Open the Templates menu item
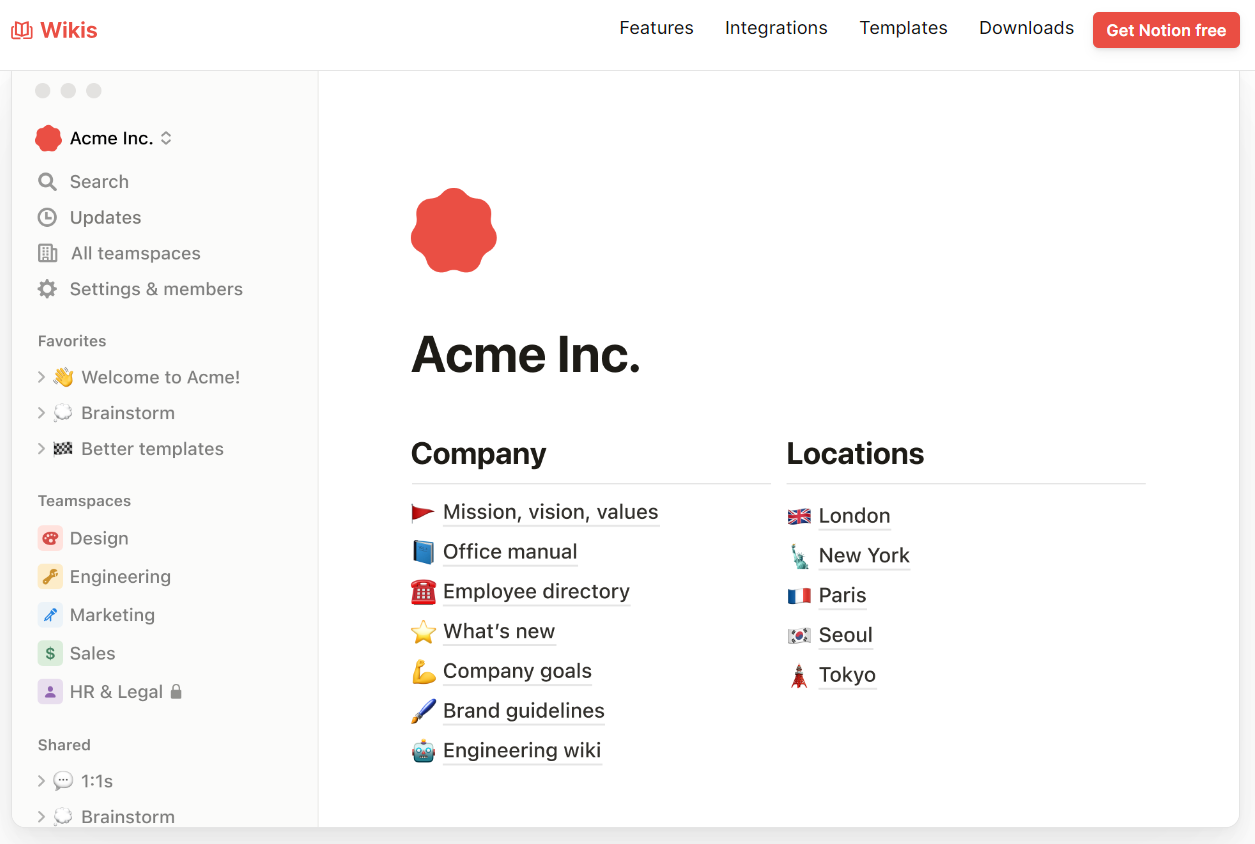The height and width of the screenshot is (844, 1255). [903, 29]
